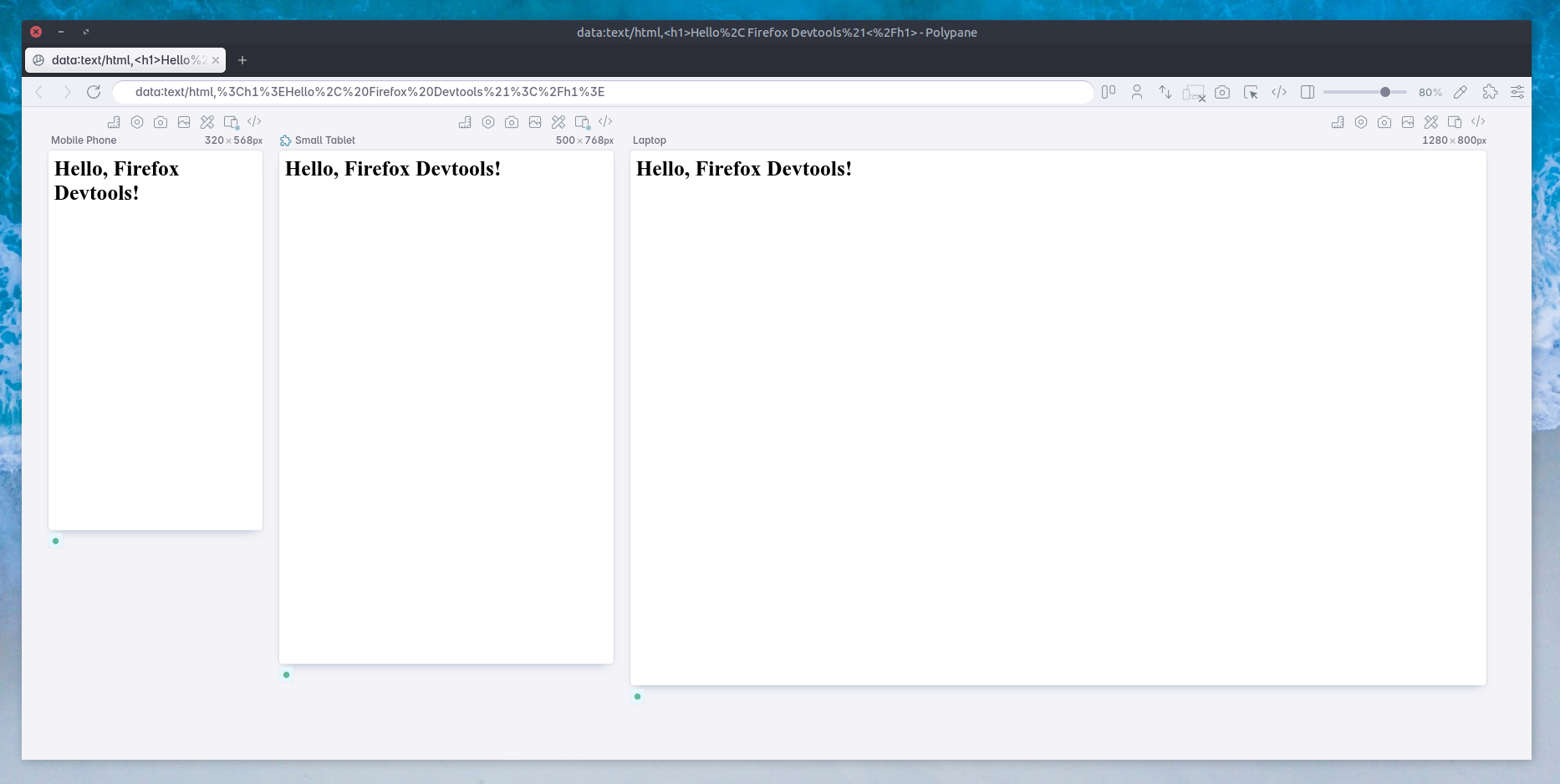Toggle rulers on Mobile Phone pane
Viewport: 1560px width, 784px height.
(x=114, y=122)
